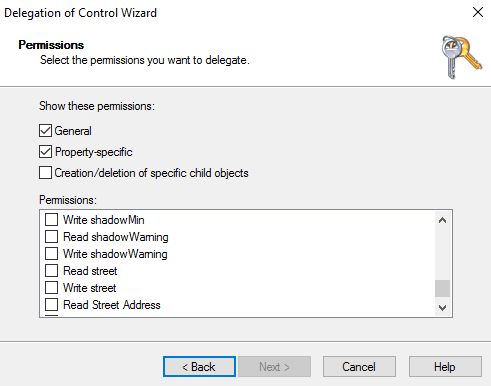Click the Next button
Viewport: 491px width, 386px height.
(x=274, y=367)
